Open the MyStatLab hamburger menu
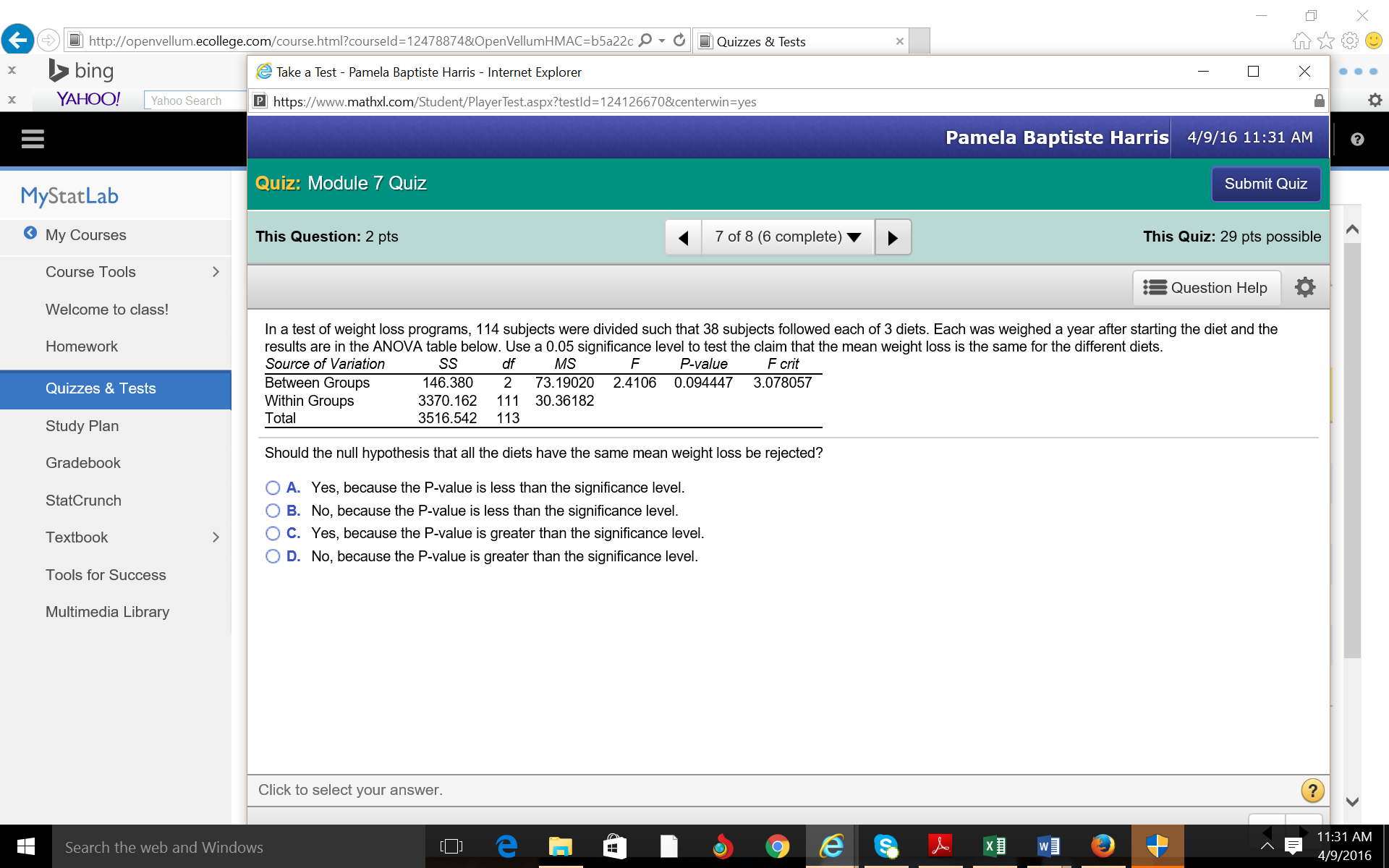The image size is (1389, 868). click(x=33, y=138)
